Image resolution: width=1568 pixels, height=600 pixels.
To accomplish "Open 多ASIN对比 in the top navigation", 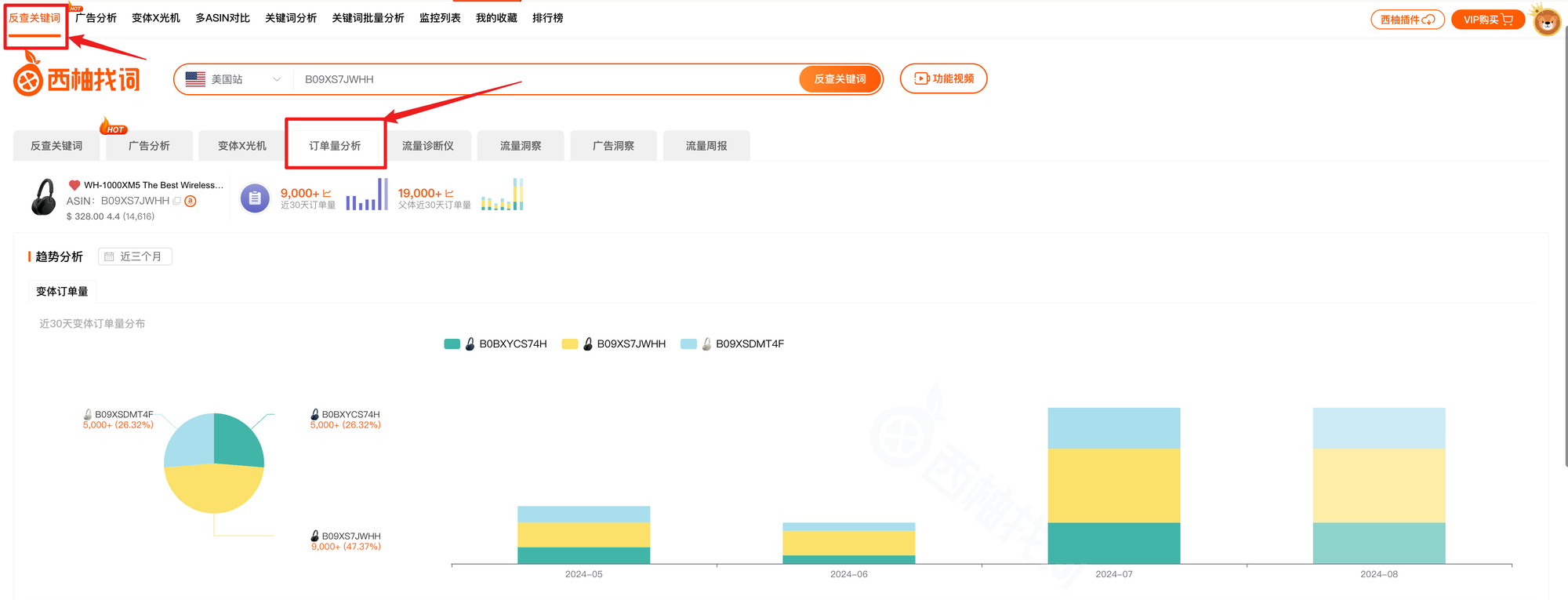I will [223, 18].
